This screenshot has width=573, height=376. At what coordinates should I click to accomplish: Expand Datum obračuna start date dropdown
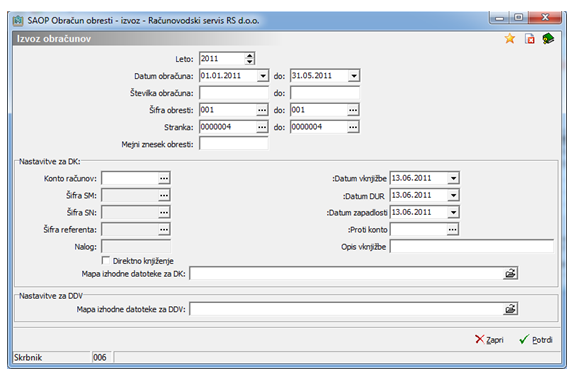coord(262,76)
